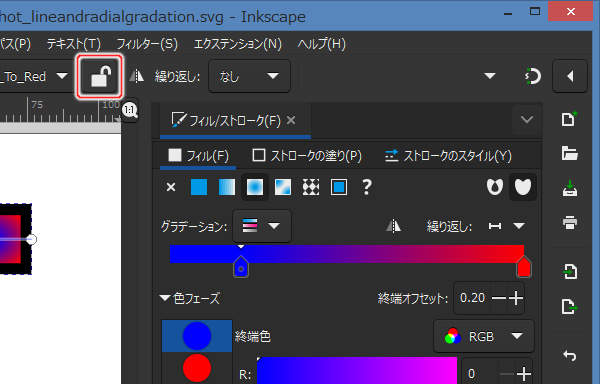
Task: Switch to the ストロークの塗り(P) tab
Action: [307, 156]
